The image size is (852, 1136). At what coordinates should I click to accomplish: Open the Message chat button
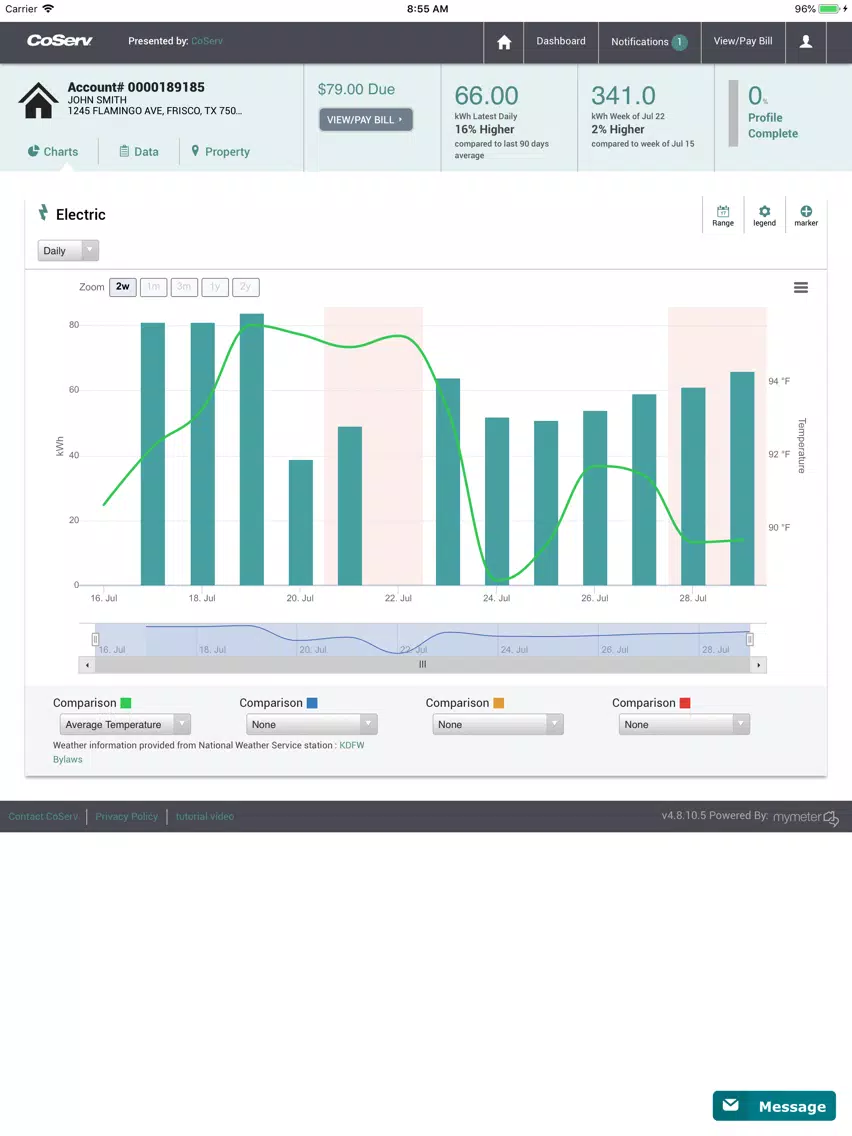774,1106
